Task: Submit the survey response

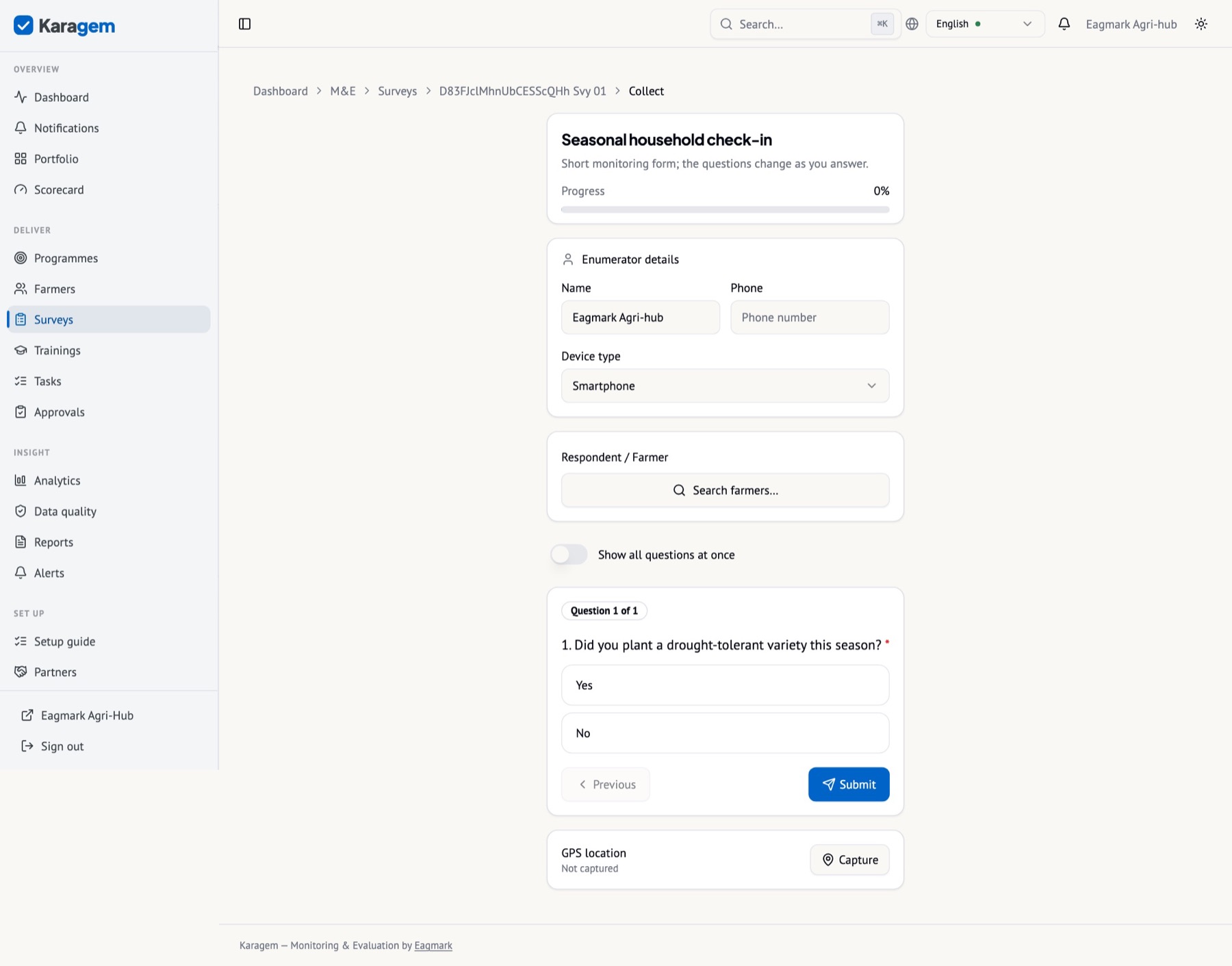Action: pos(849,785)
